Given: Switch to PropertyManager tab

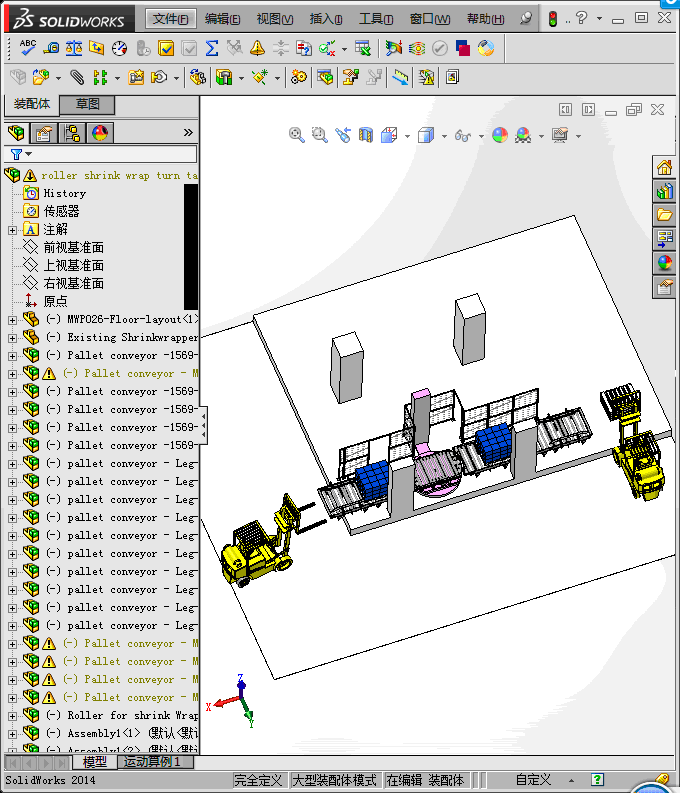Looking at the screenshot, I should [44, 133].
